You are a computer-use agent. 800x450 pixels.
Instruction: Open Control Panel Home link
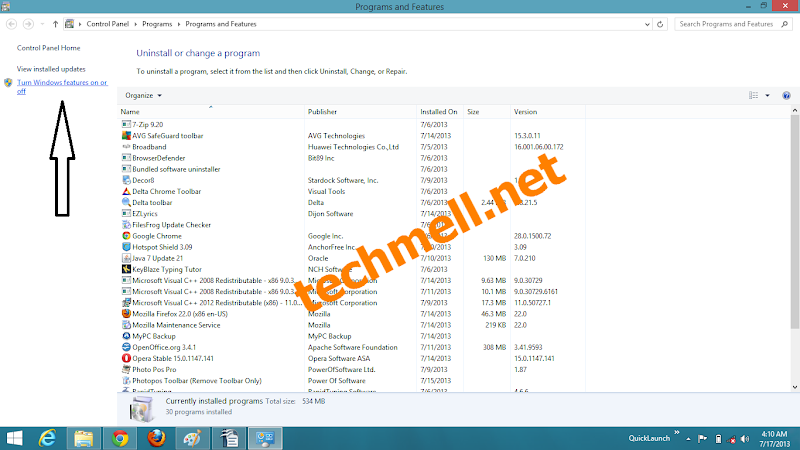(x=48, y=48)
